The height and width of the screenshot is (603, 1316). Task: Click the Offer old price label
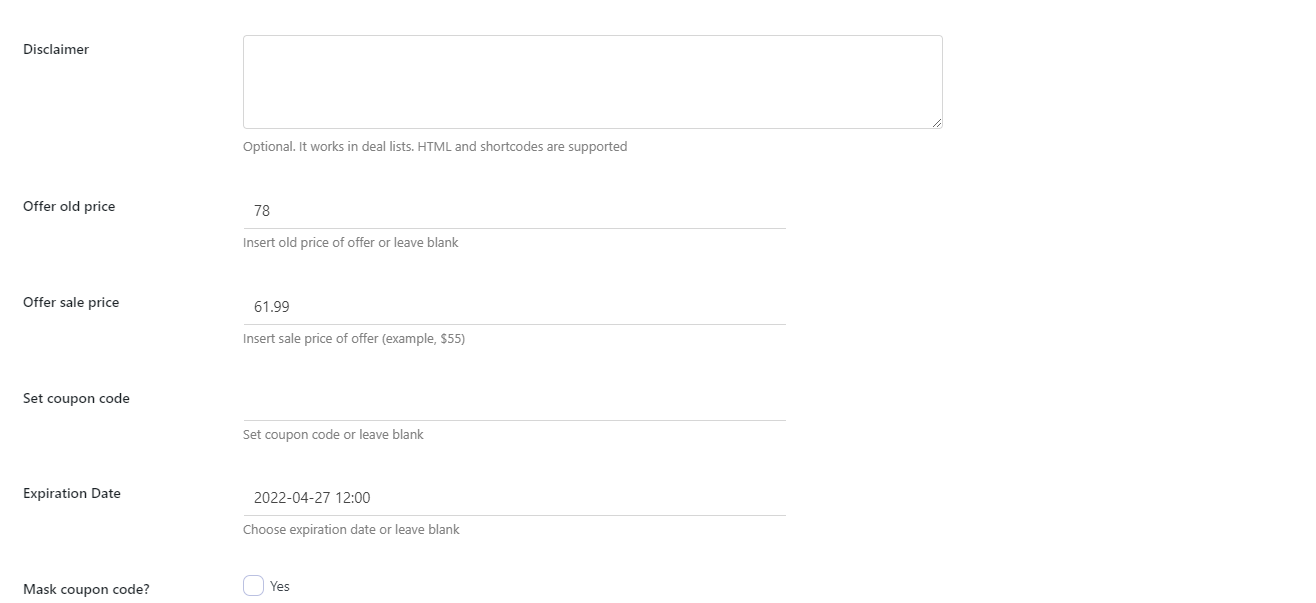point(69,206)
